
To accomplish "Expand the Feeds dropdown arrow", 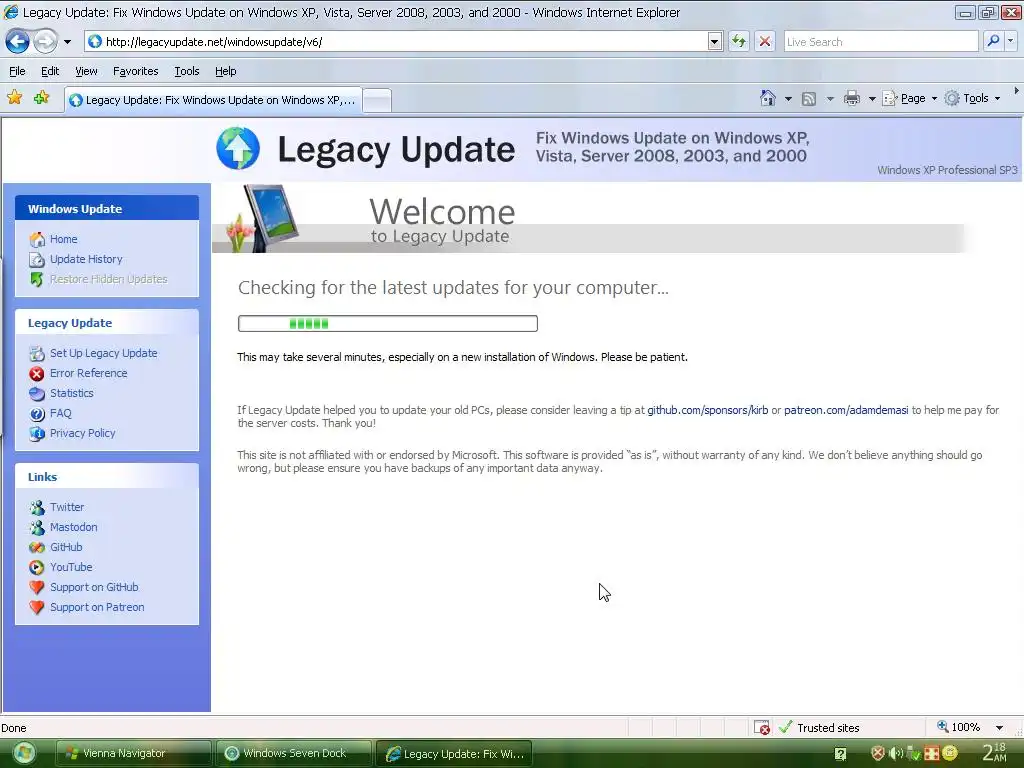I will pos(830,99).
